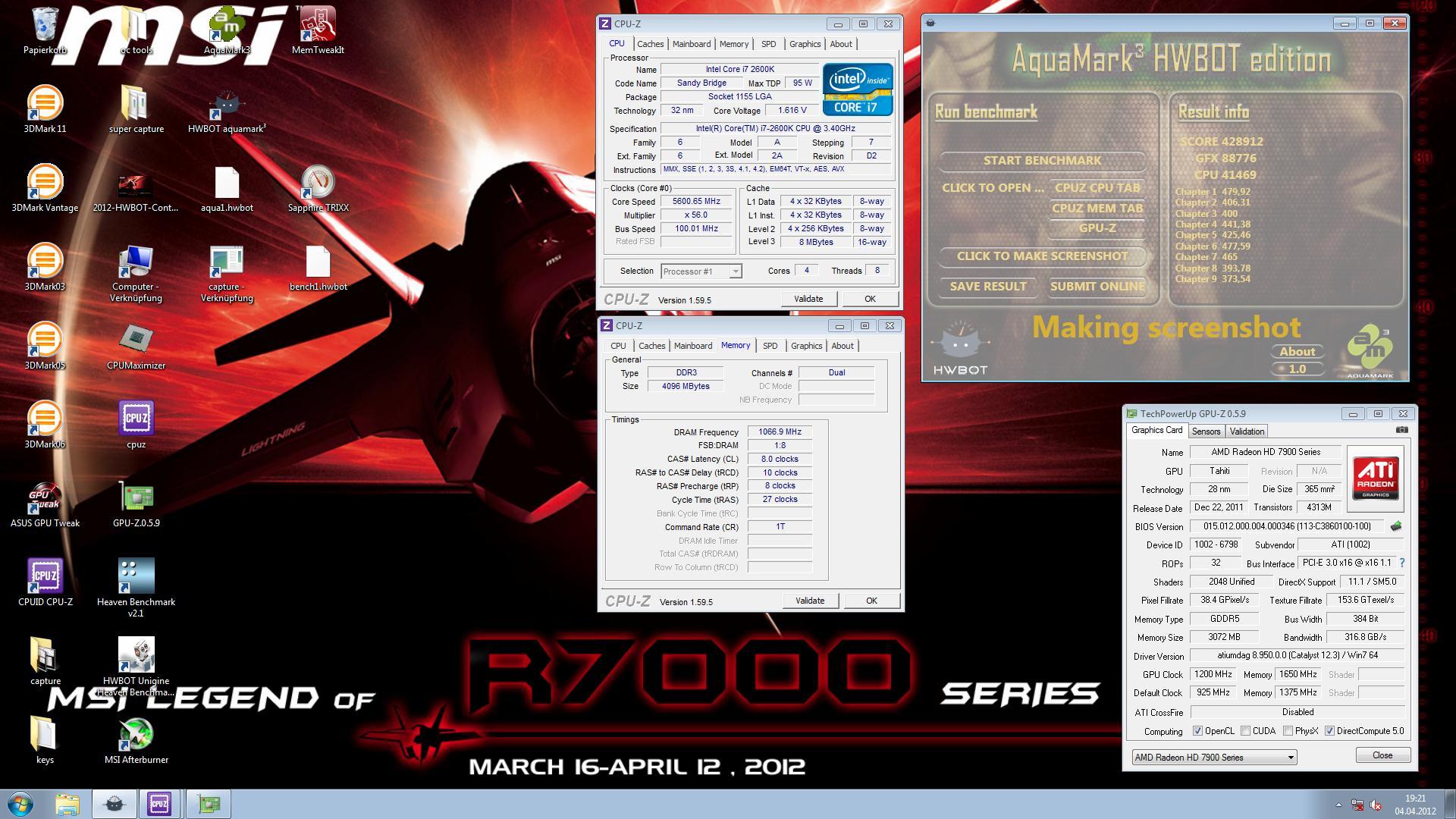Image resolution: width=1456 pixels, height=819 pixels.
Task: Click the About button in AquaMark
Action: coord(1298,352)
